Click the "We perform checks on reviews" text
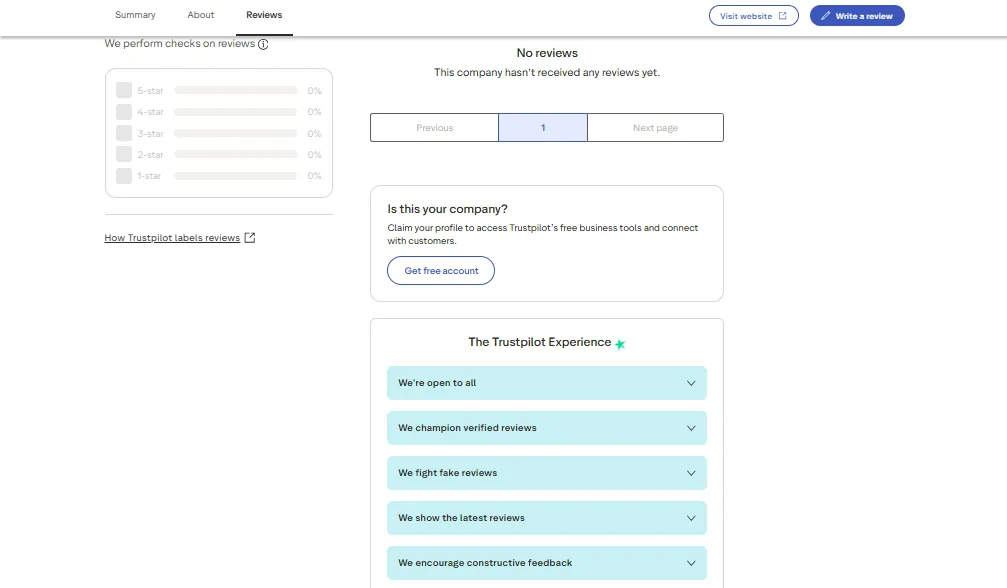The height and width of the screenshot is (588, 1007). [180, 44]
